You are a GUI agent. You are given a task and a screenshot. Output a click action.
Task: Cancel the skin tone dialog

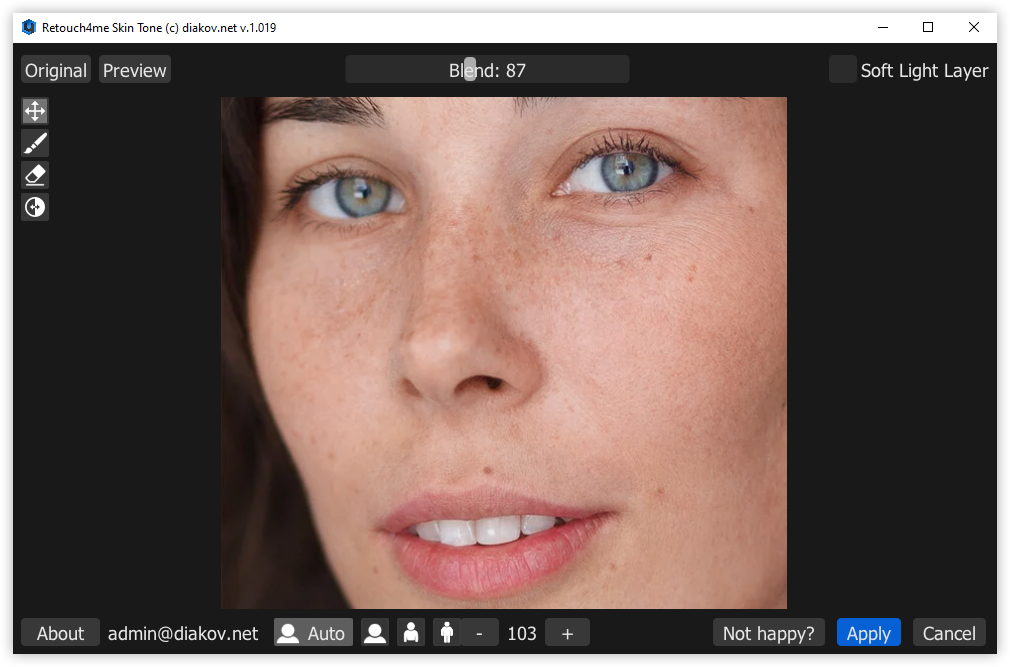949,633
